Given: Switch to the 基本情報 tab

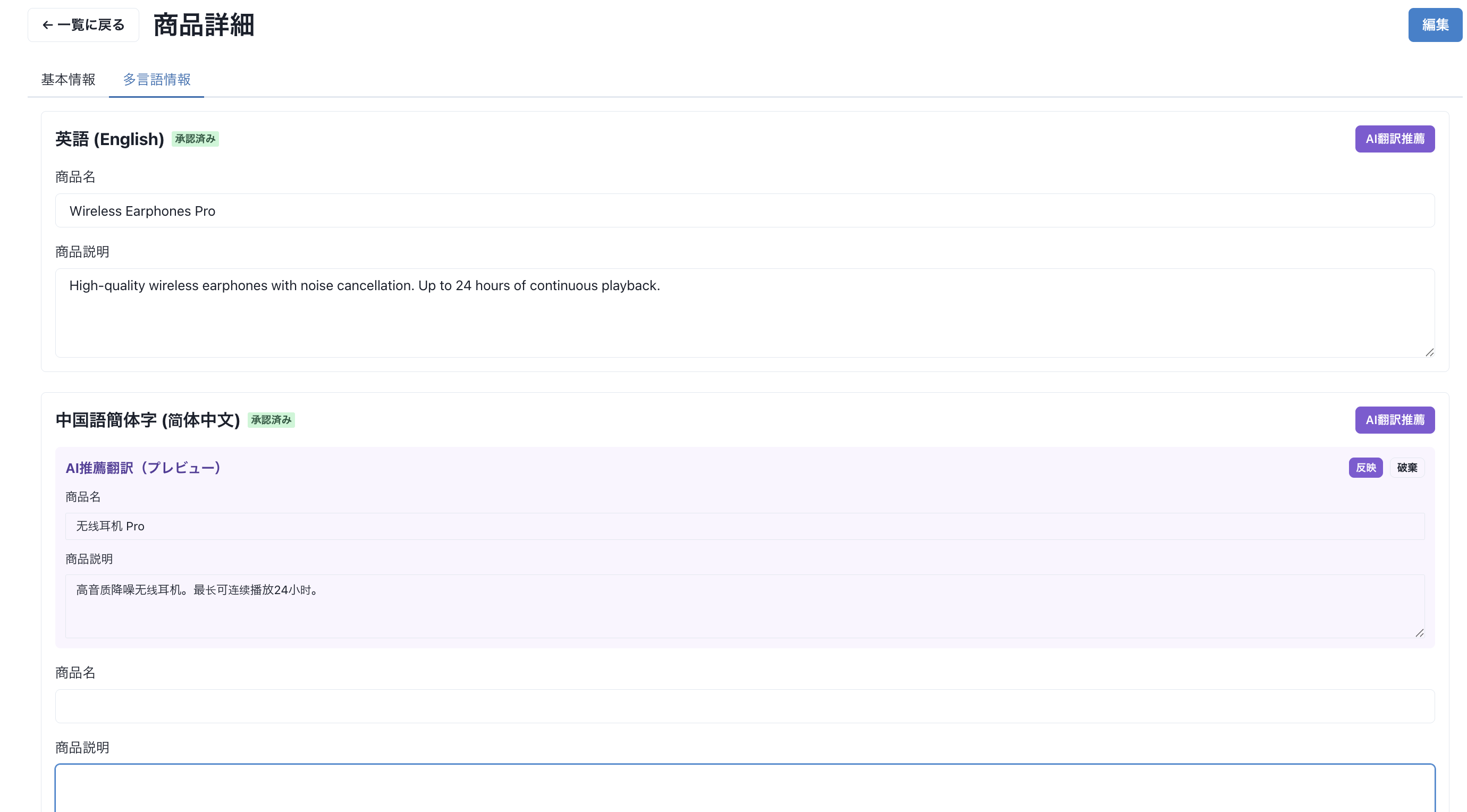Looking at the screenshot, I should 69,80.
